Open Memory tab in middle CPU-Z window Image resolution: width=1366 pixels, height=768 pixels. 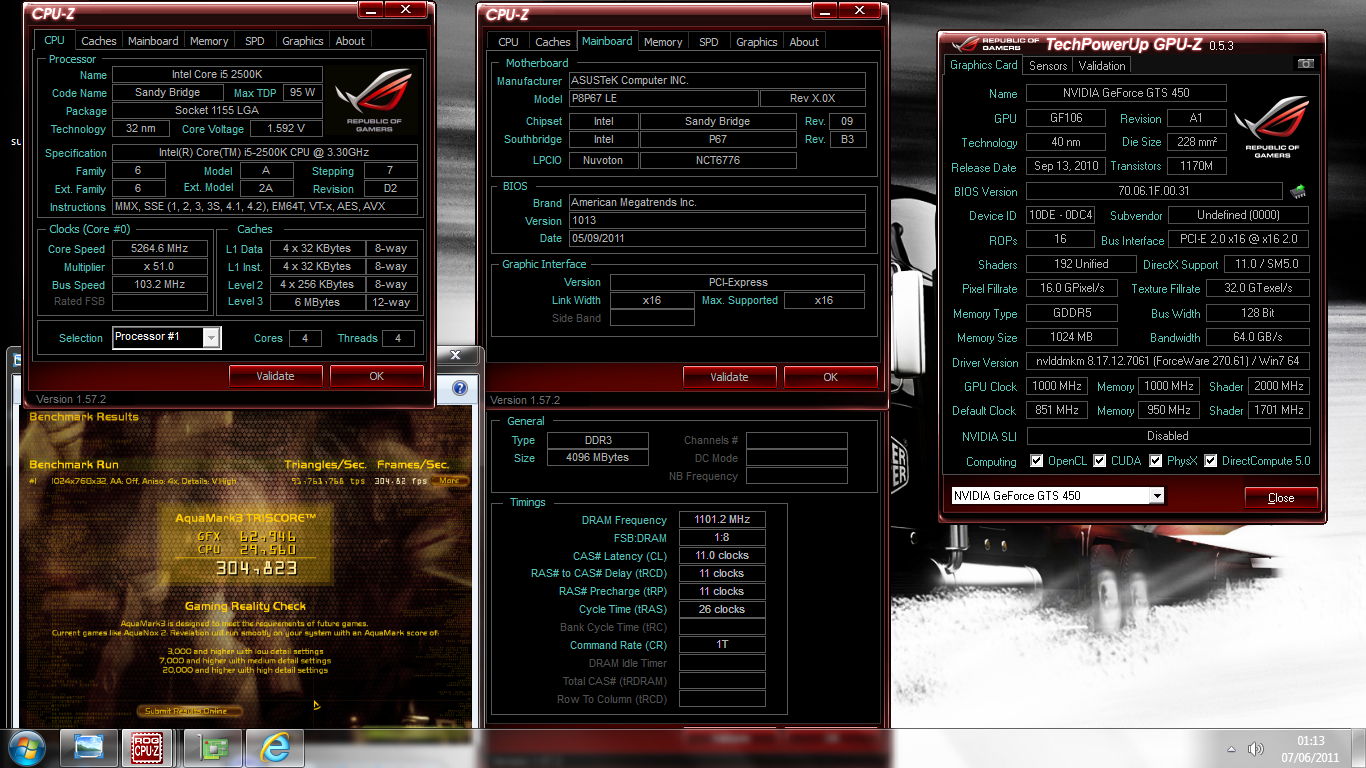click(663, 42)
